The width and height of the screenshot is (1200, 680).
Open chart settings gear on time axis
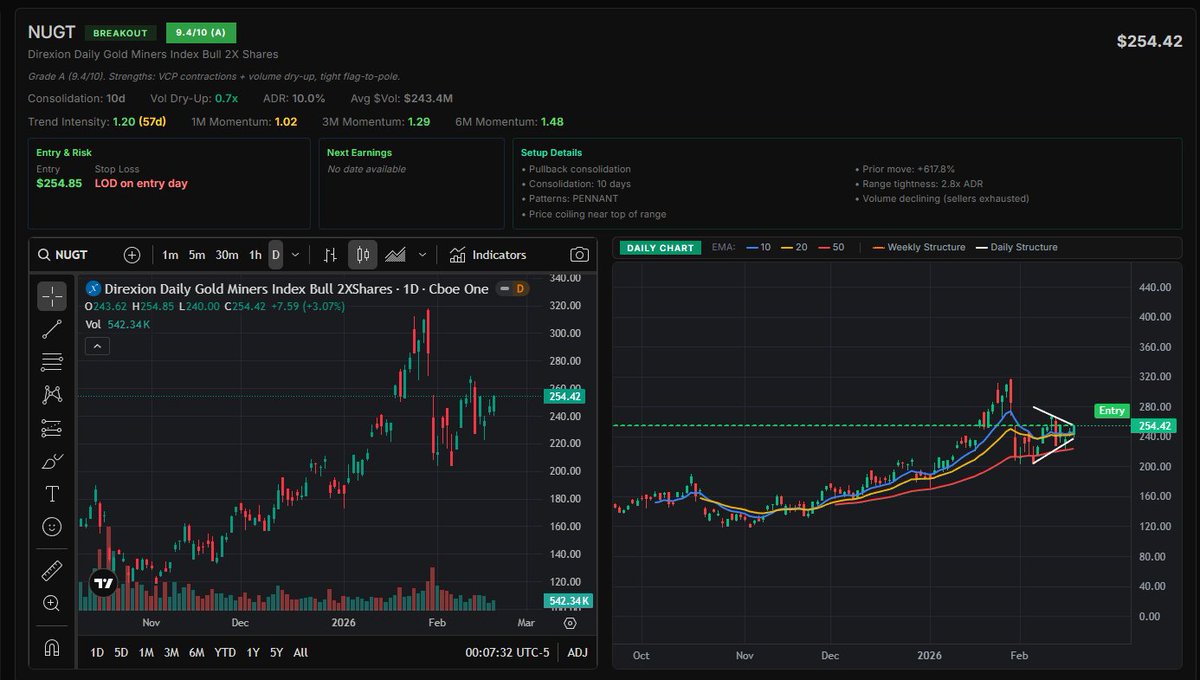[x=570, y=623]
